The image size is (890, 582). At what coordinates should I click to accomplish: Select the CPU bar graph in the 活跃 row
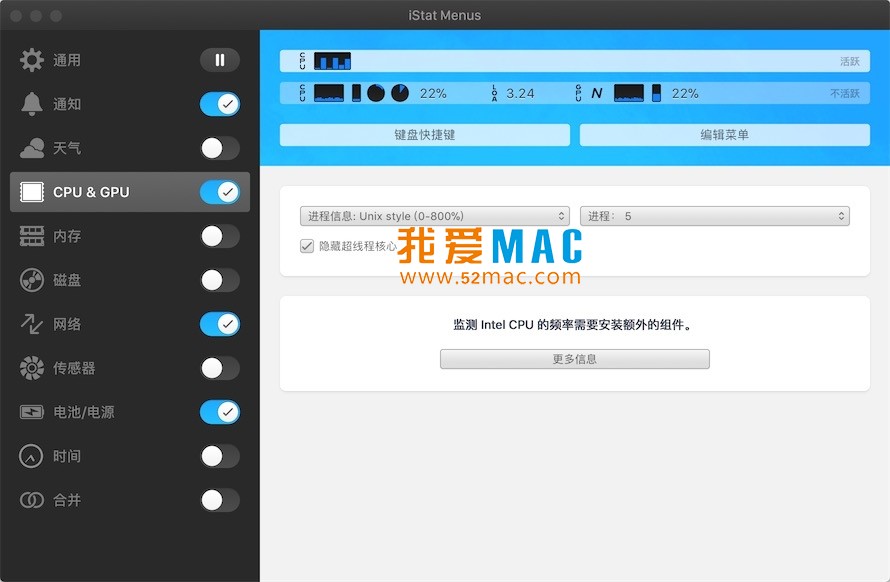coord(333,61)
